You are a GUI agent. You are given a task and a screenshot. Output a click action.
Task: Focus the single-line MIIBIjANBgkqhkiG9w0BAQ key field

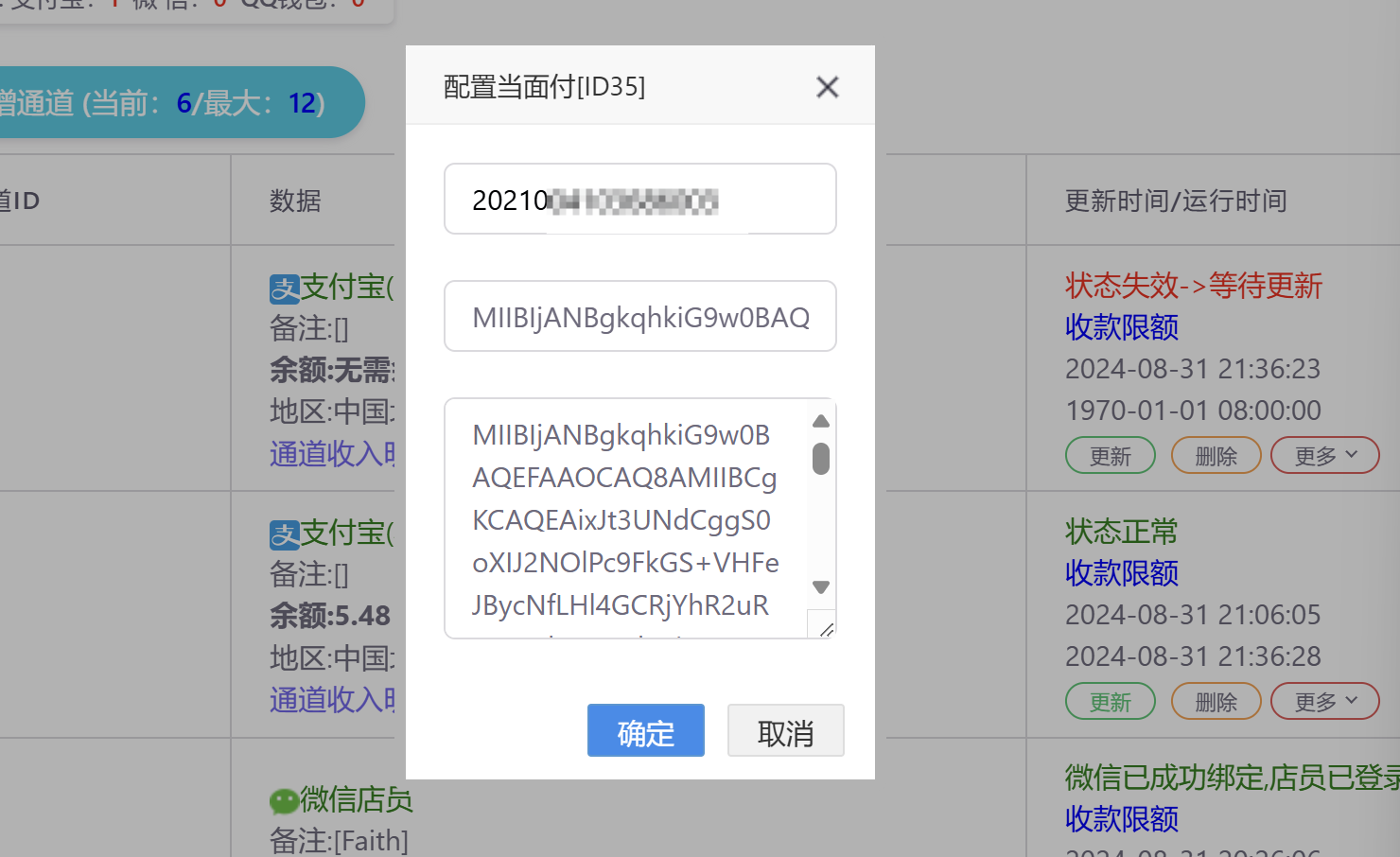pos(640,316)
